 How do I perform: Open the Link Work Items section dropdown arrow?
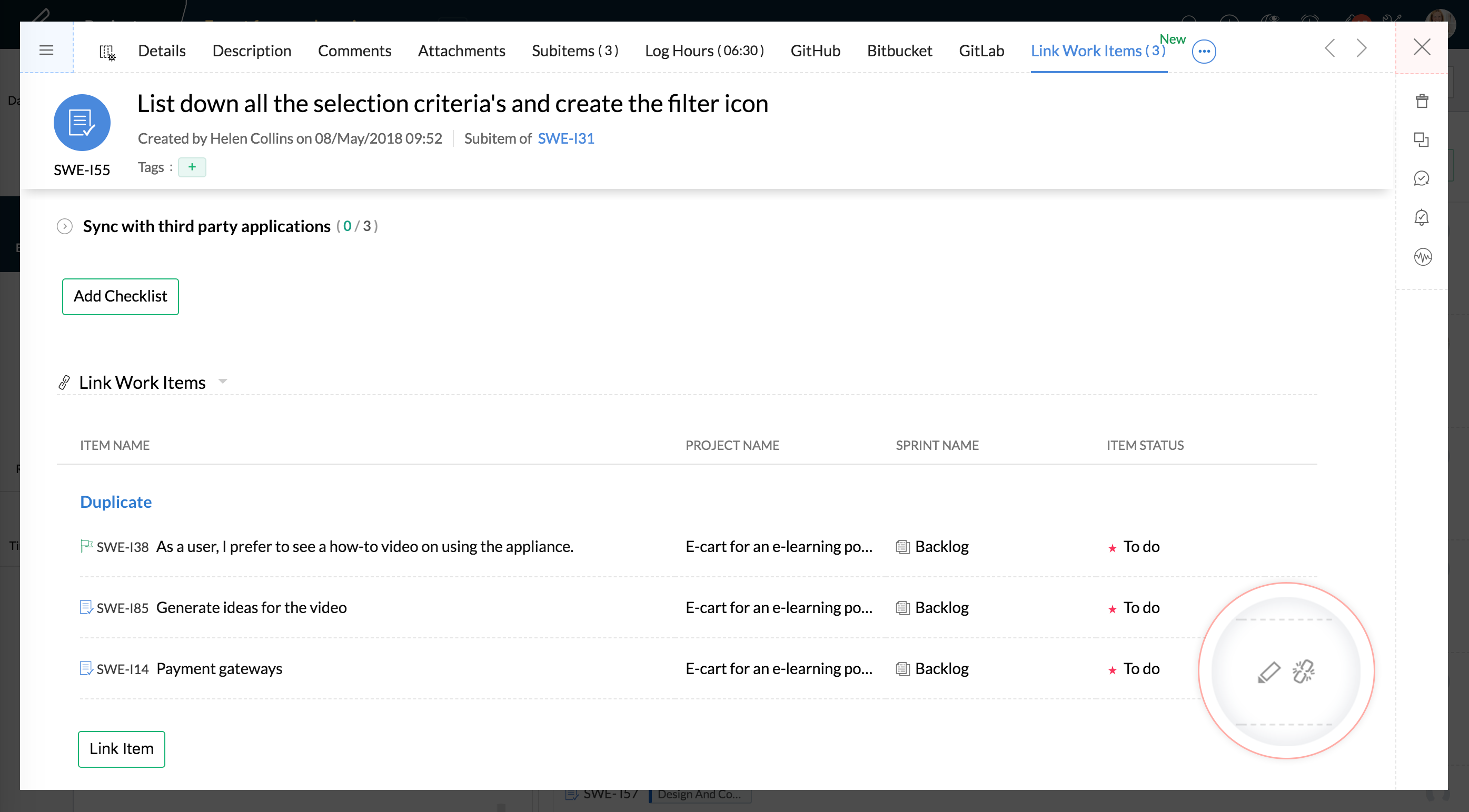point(223,381)
